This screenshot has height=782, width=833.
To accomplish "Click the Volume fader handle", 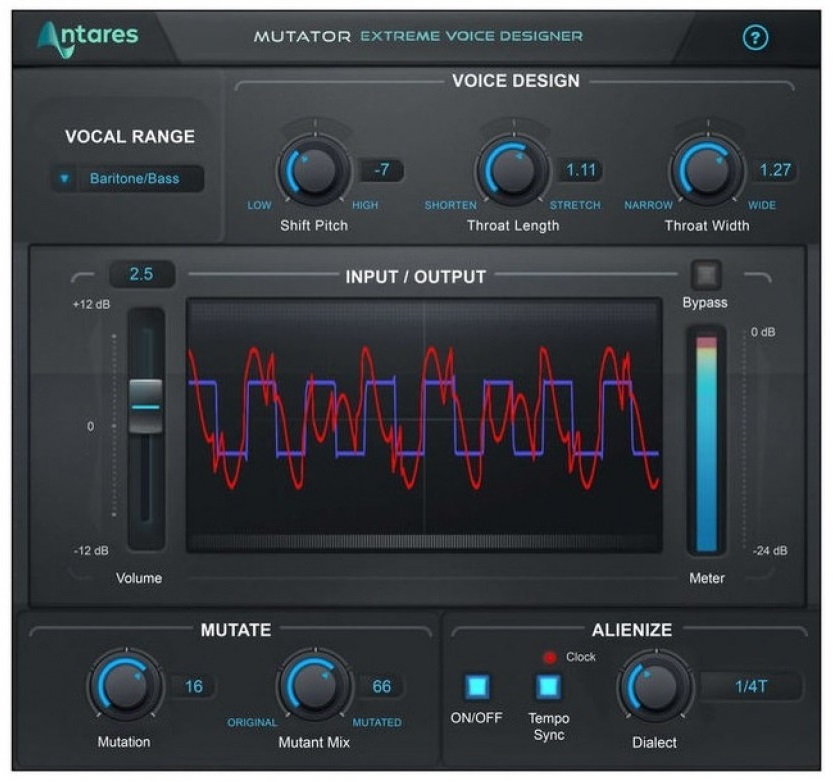I will coord(146,406).
